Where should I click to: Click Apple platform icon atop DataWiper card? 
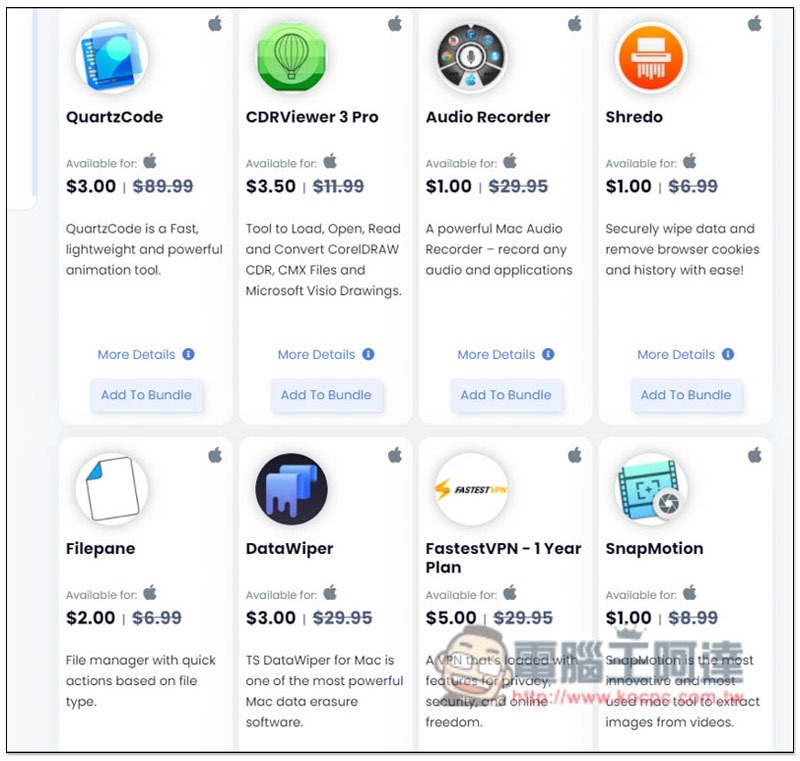395,455
